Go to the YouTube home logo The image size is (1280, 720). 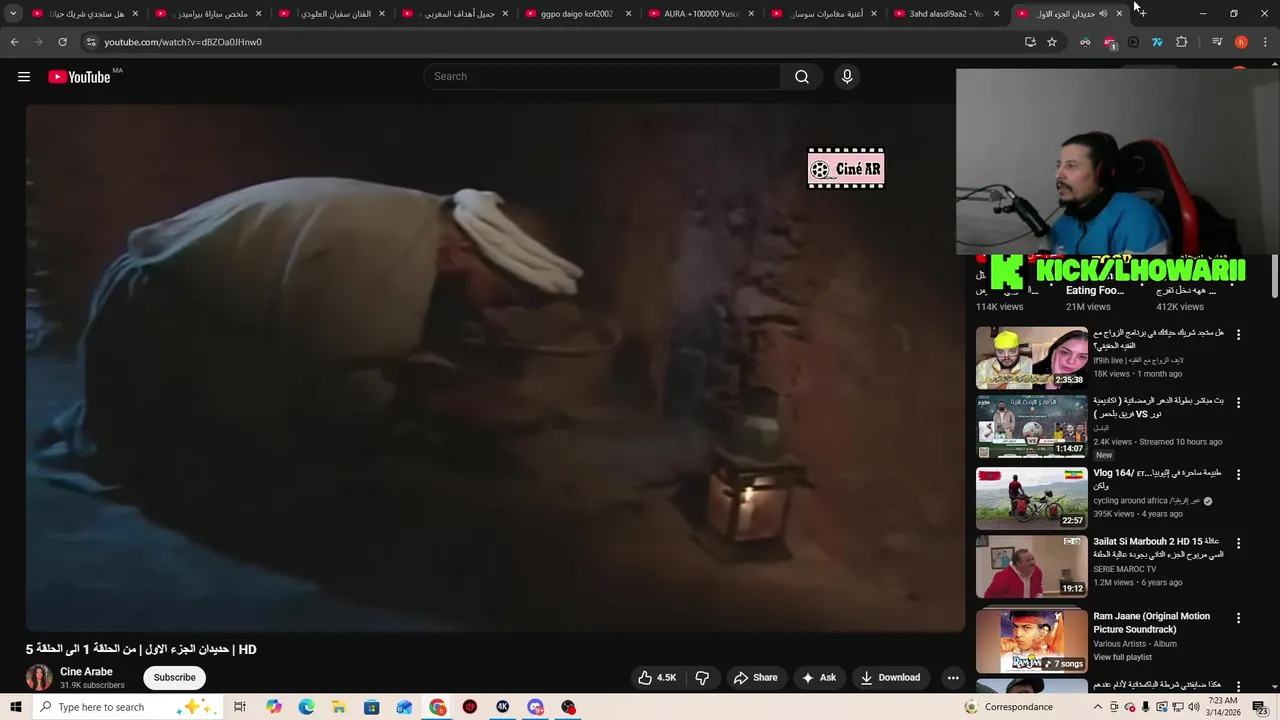[x=79, y=77]
